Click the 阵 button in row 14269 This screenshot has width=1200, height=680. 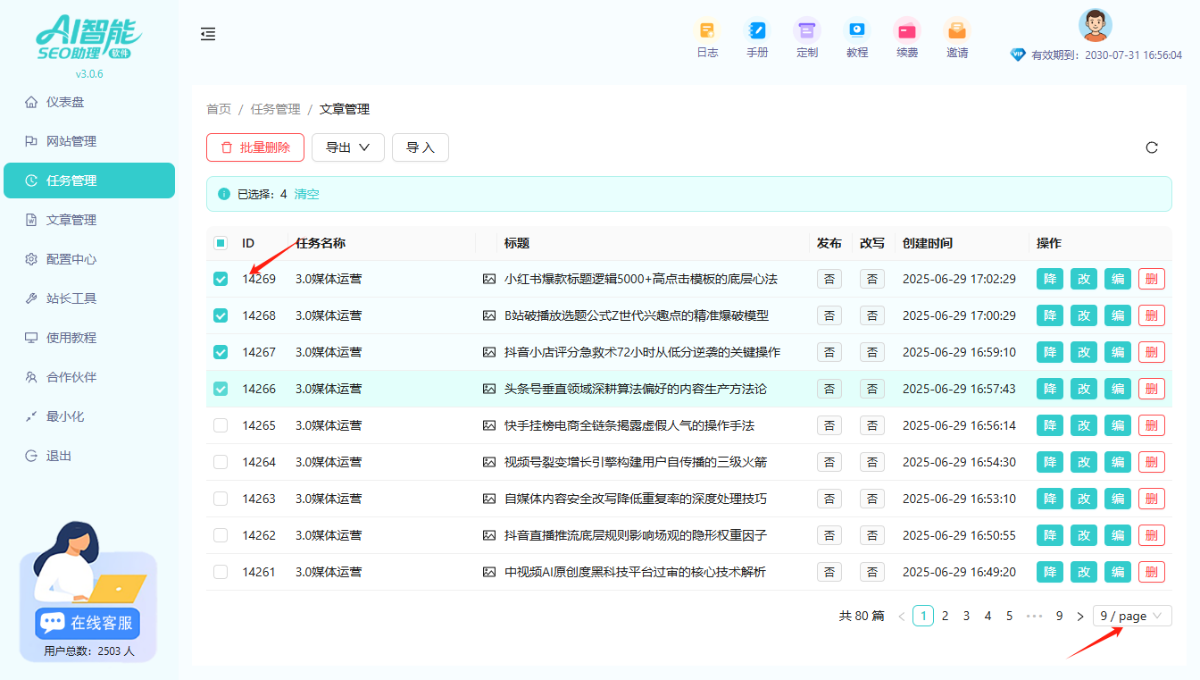pyautogui.click(x=1049, y=279)
